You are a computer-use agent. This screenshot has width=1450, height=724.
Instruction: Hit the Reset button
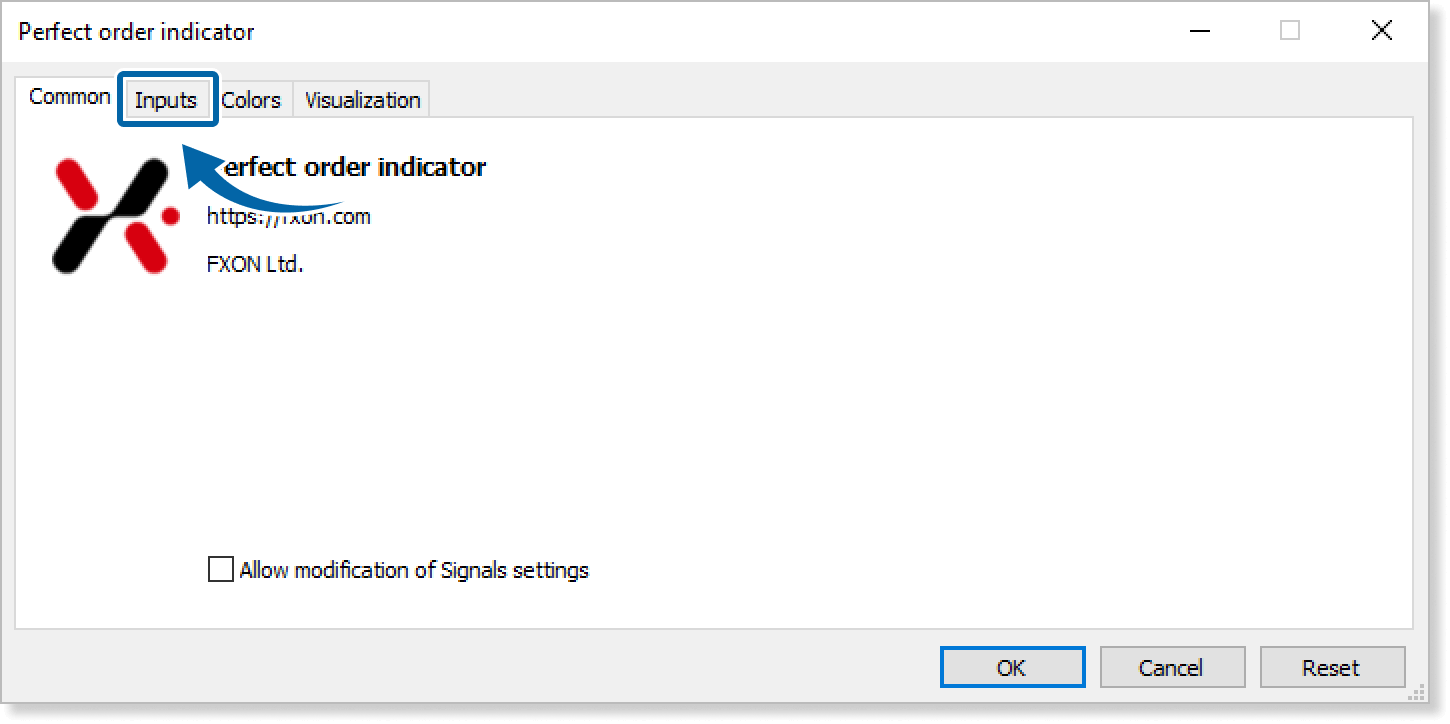click(1331, 667)
